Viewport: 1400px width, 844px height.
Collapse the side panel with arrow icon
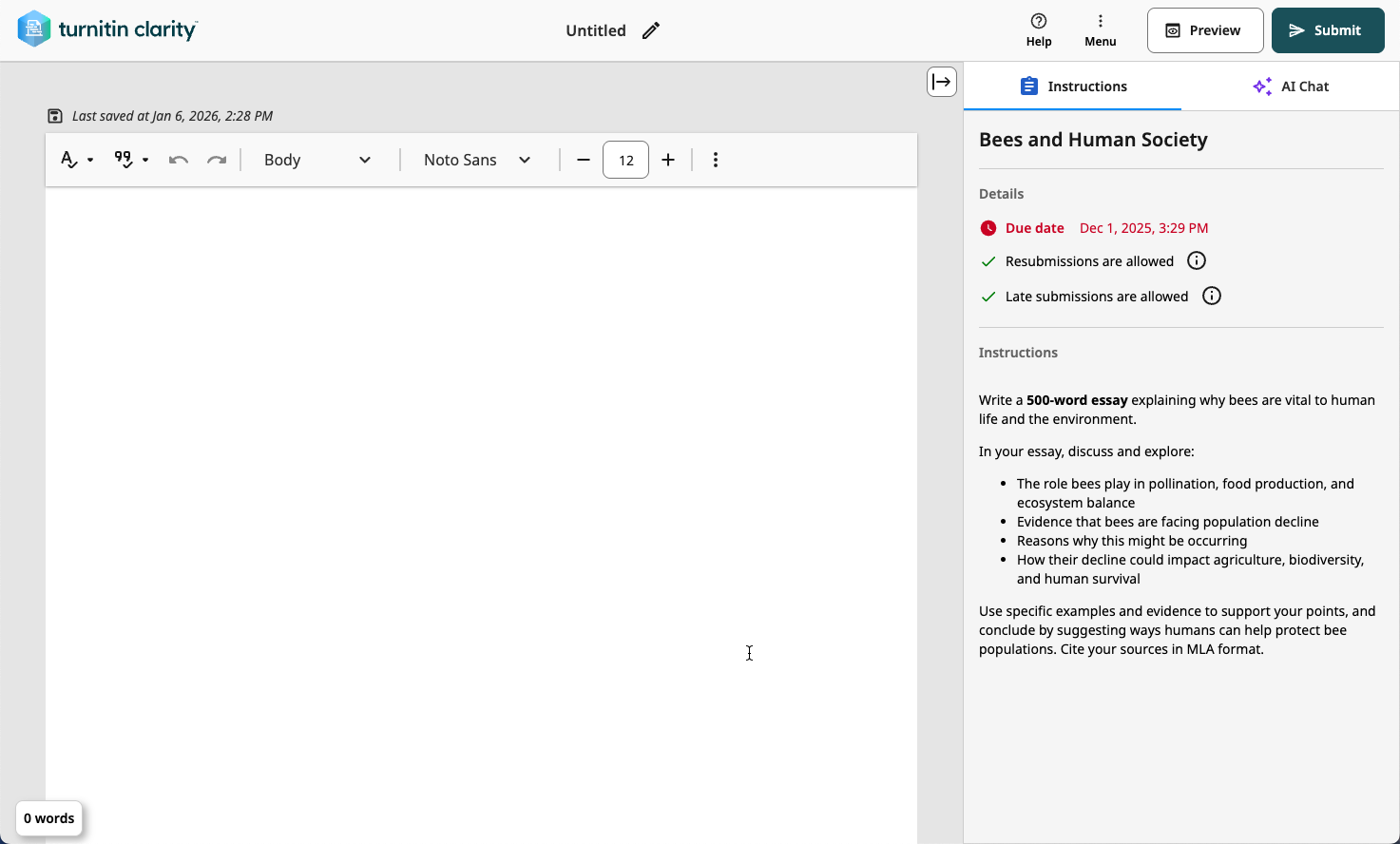[942, 82]
